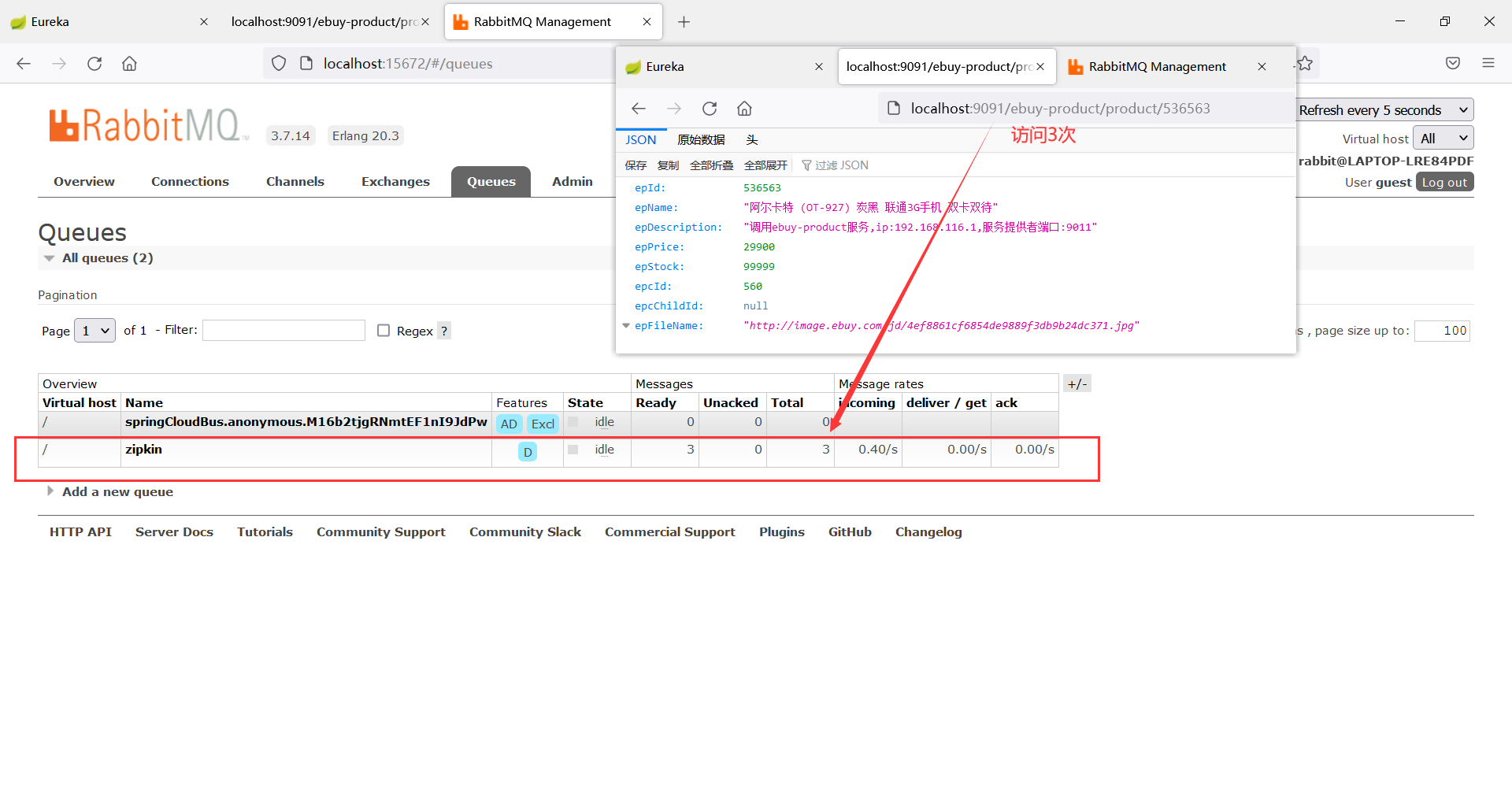Click 复制 copy button in JSON viewer
The height and width of the screenshot is (811, 1512).
(x=668, y=165)
